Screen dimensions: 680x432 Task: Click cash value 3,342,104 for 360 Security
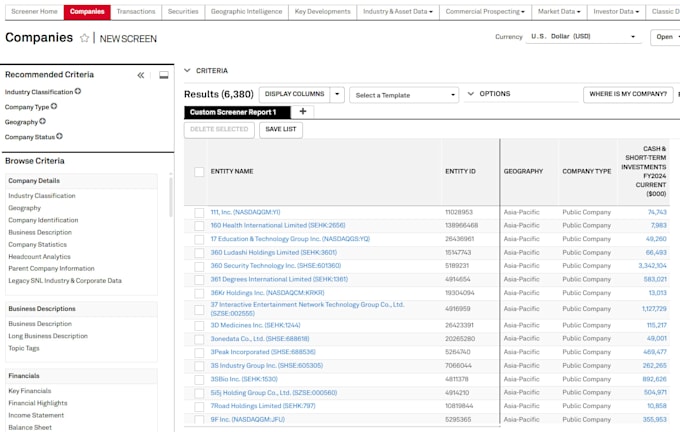coord(652,265)
